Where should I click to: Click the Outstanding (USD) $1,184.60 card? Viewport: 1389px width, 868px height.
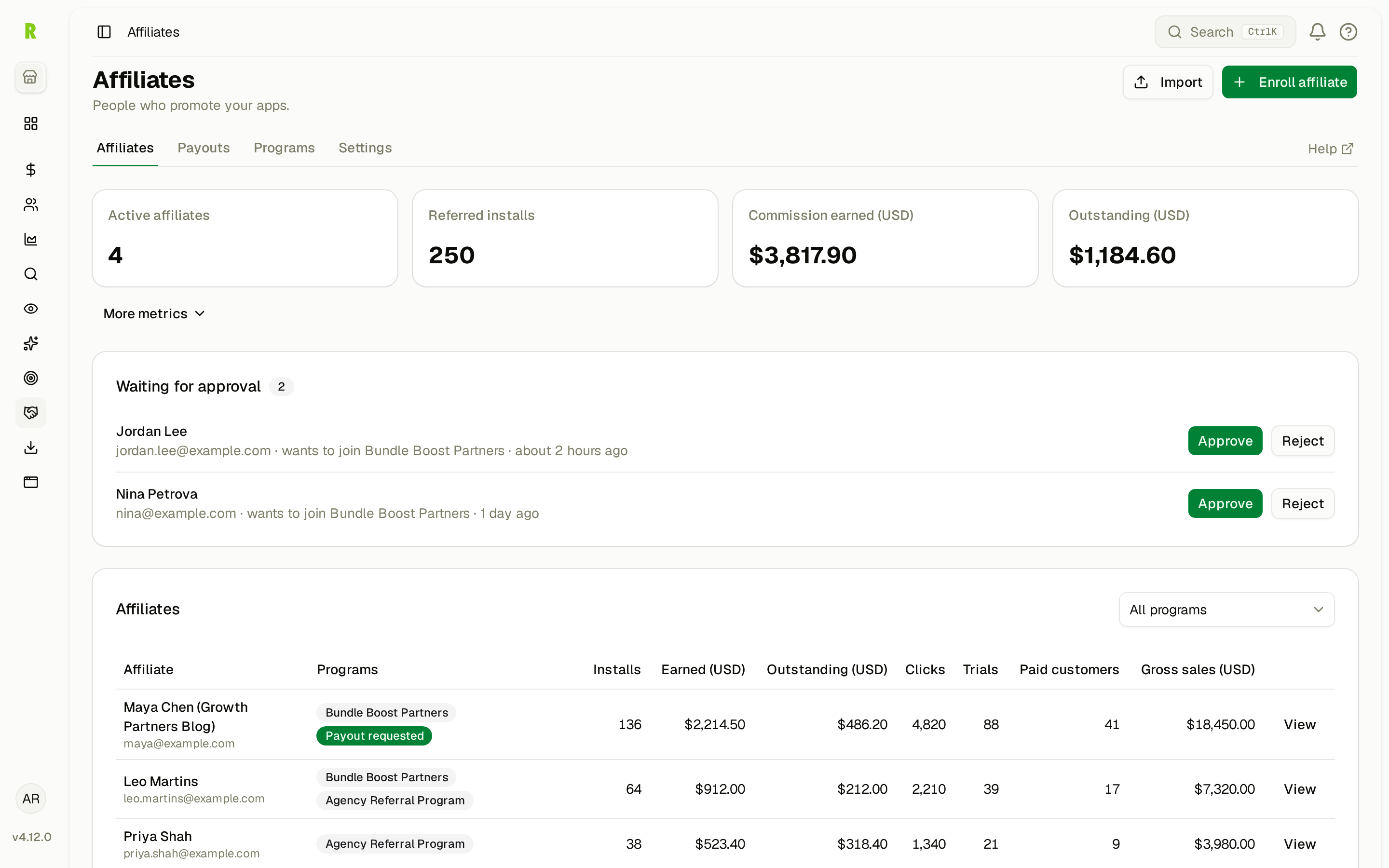[1205, 238]
